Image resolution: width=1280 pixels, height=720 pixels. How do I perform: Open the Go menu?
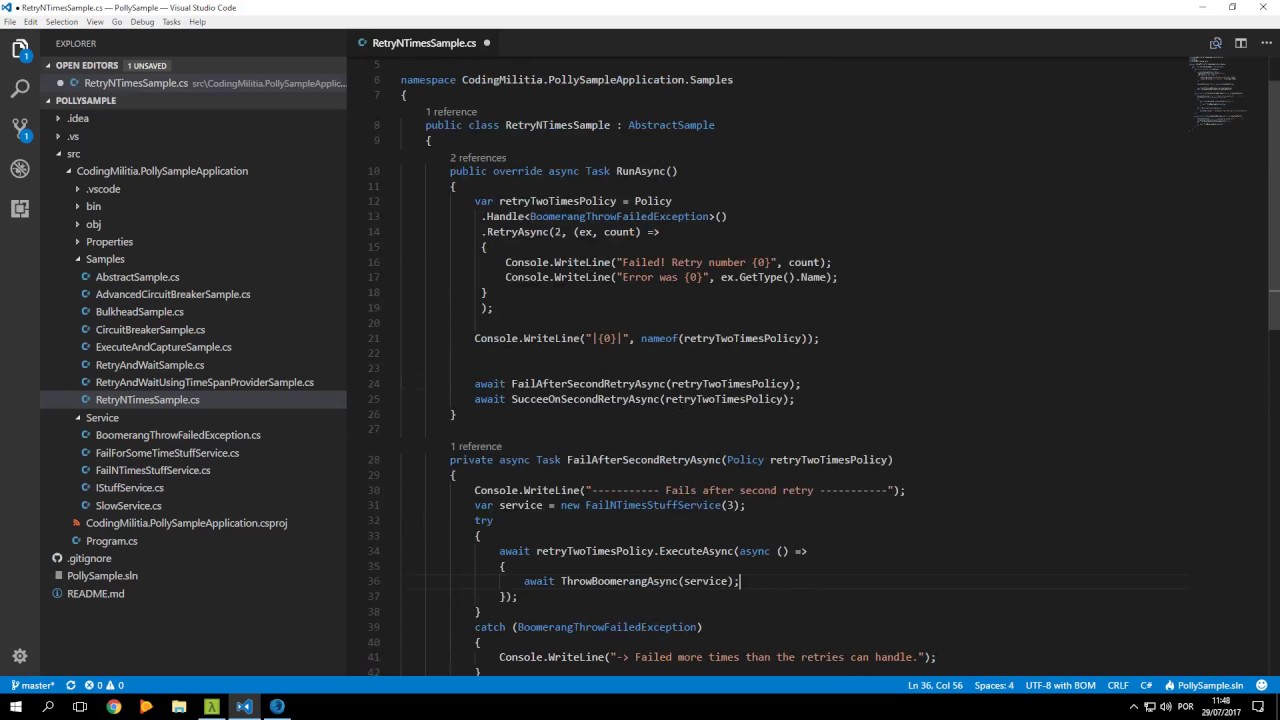[117, 22]
